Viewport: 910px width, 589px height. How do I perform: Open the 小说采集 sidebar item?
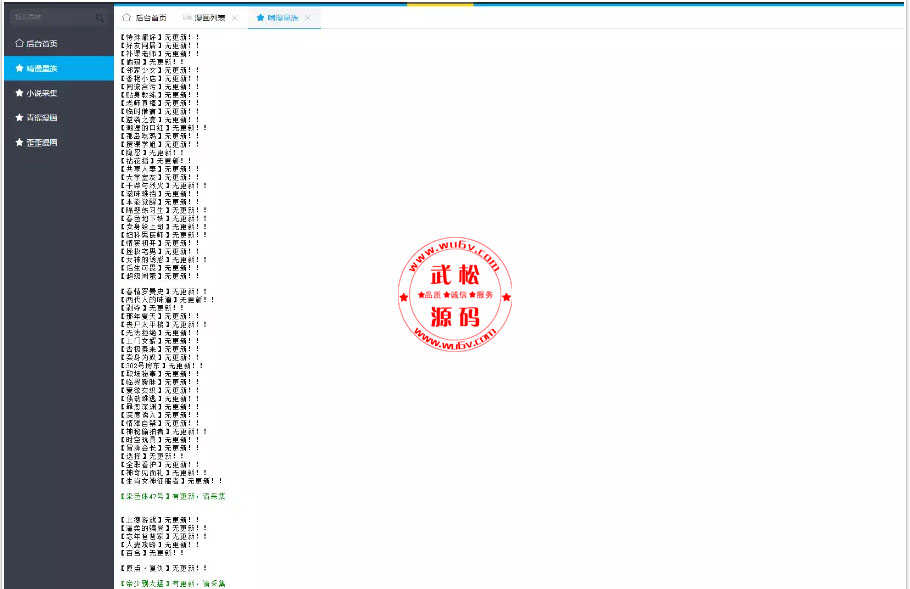click(x=59, y=93)
